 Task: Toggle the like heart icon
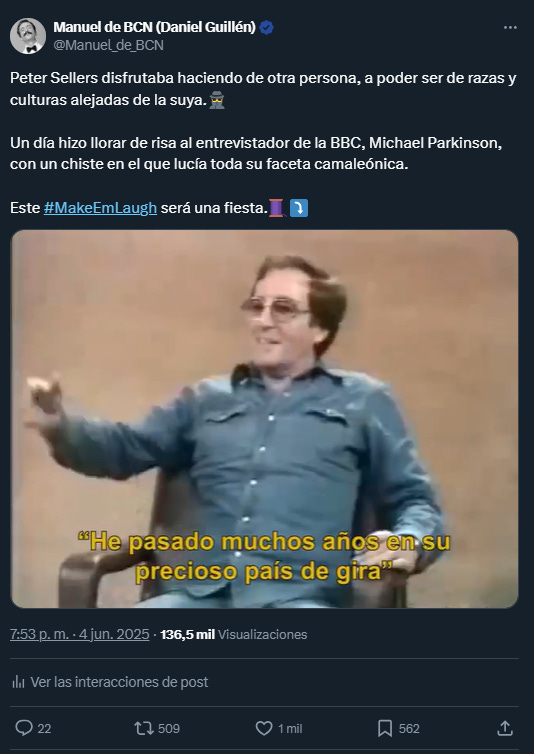[x=264, y=728]
